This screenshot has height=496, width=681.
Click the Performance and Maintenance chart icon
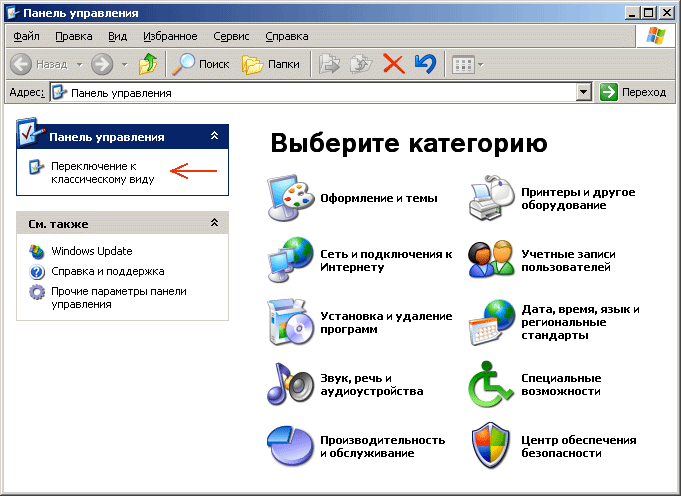(291, 446)
